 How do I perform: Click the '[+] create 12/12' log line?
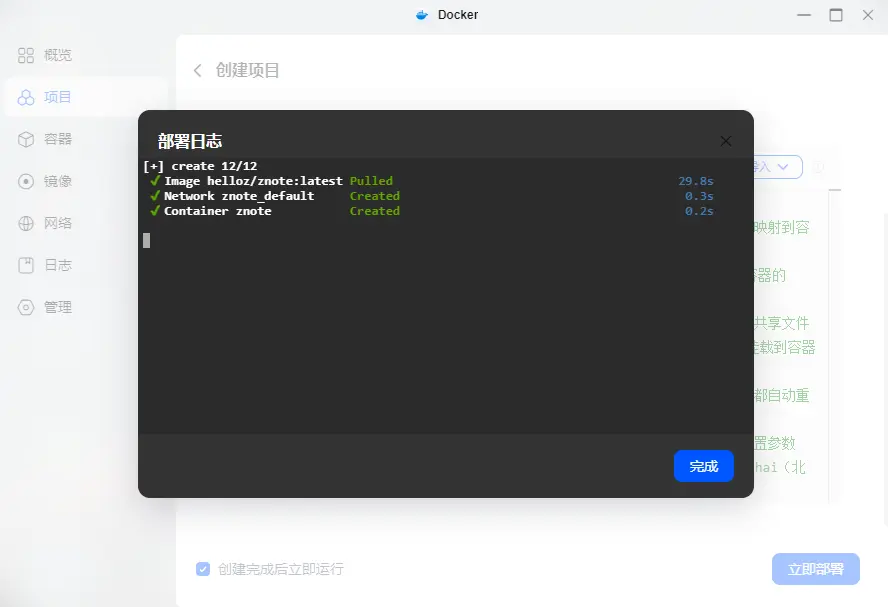coord(200,166)
